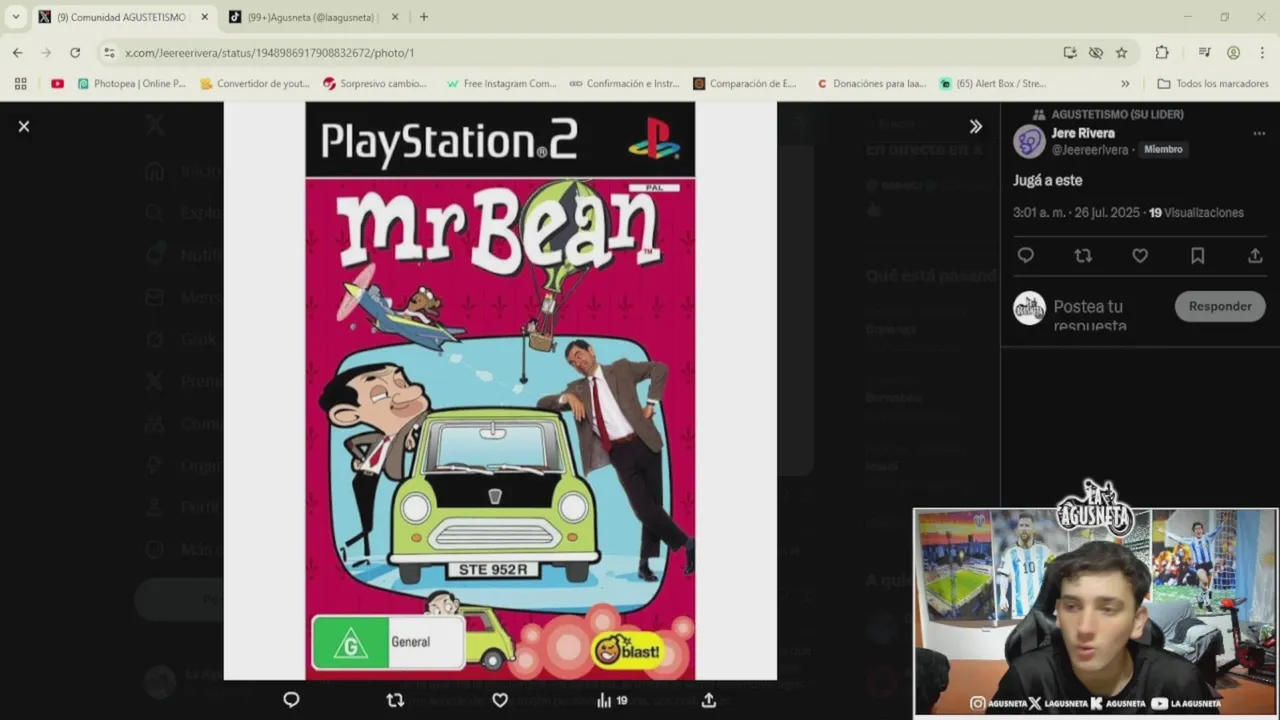Collapse the side panel with double chevron
1280x720 pixels.
pos(975,126)
